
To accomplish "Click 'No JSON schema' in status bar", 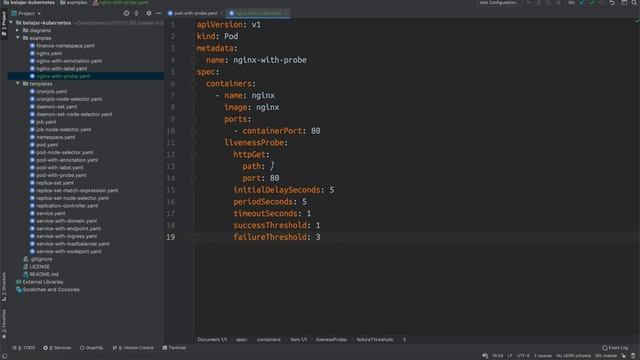I will [573, 356].
